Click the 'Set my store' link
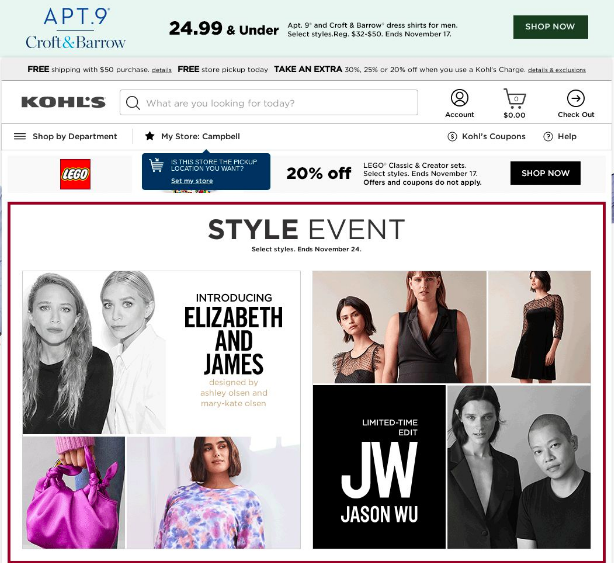Viewport: 614px width, 563px height. pos(192,181)
